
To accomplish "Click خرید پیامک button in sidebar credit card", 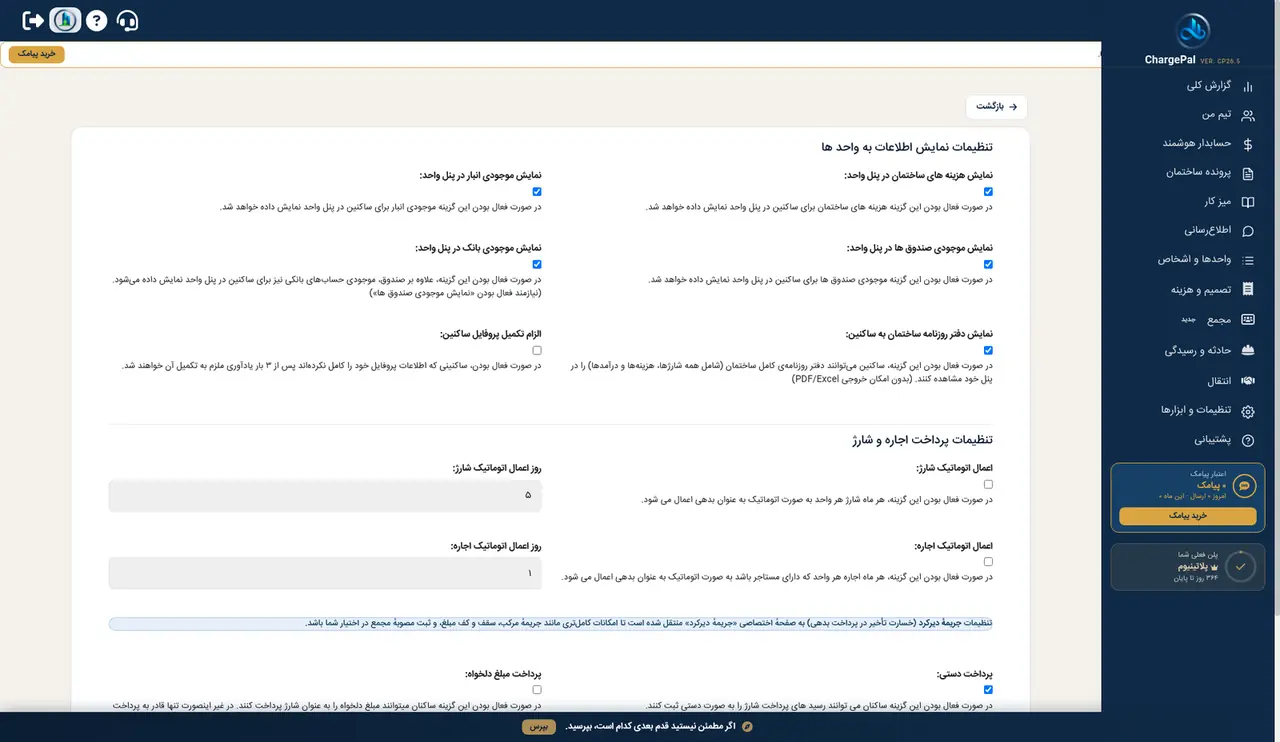I will (1187, 516).
